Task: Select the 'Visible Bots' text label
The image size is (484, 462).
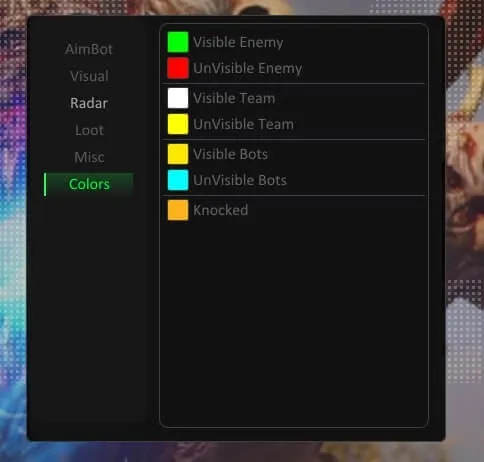Action: (230, 154)
